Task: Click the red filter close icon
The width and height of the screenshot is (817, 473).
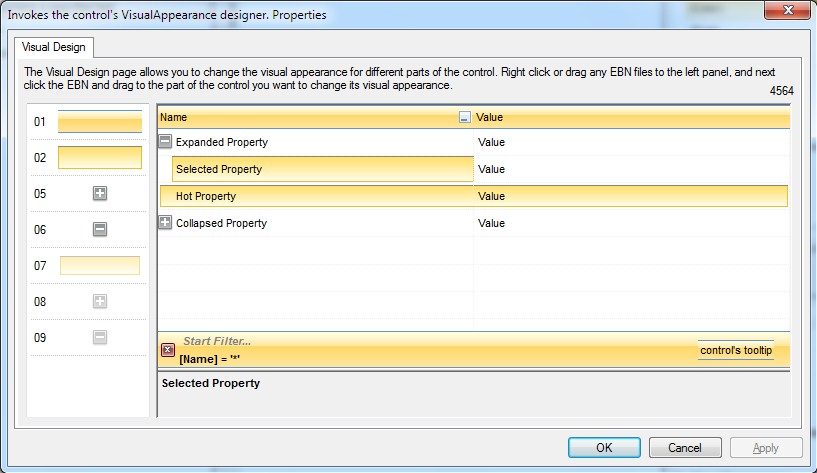Action: tap(168, 349)
